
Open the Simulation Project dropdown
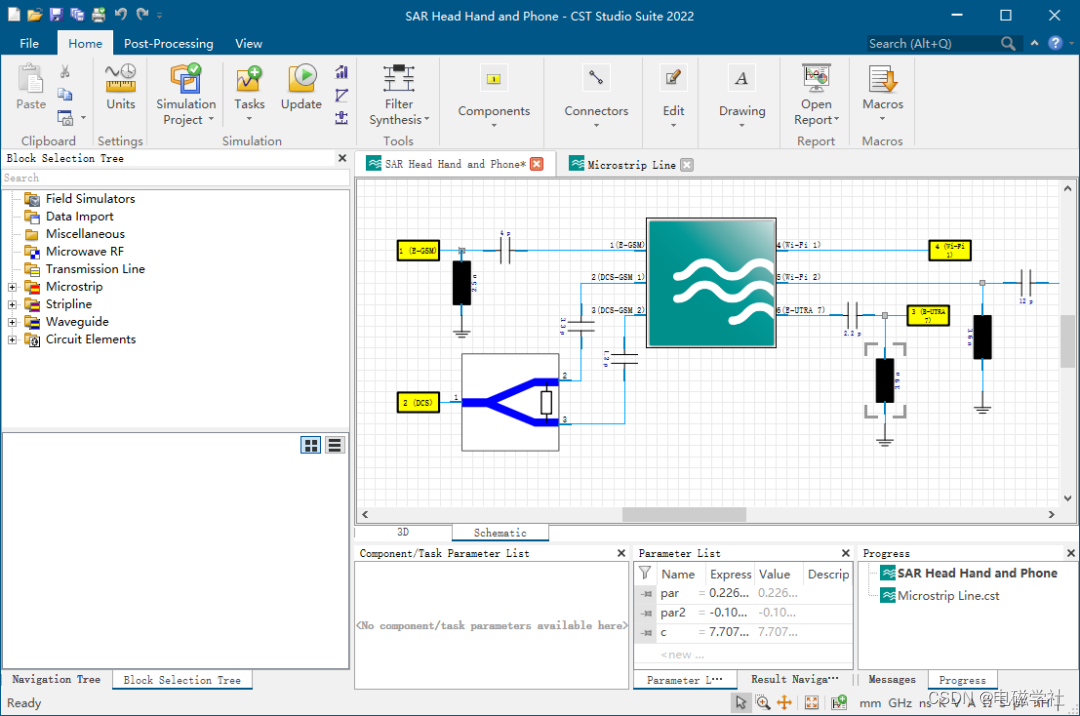(x=186, y=94)
